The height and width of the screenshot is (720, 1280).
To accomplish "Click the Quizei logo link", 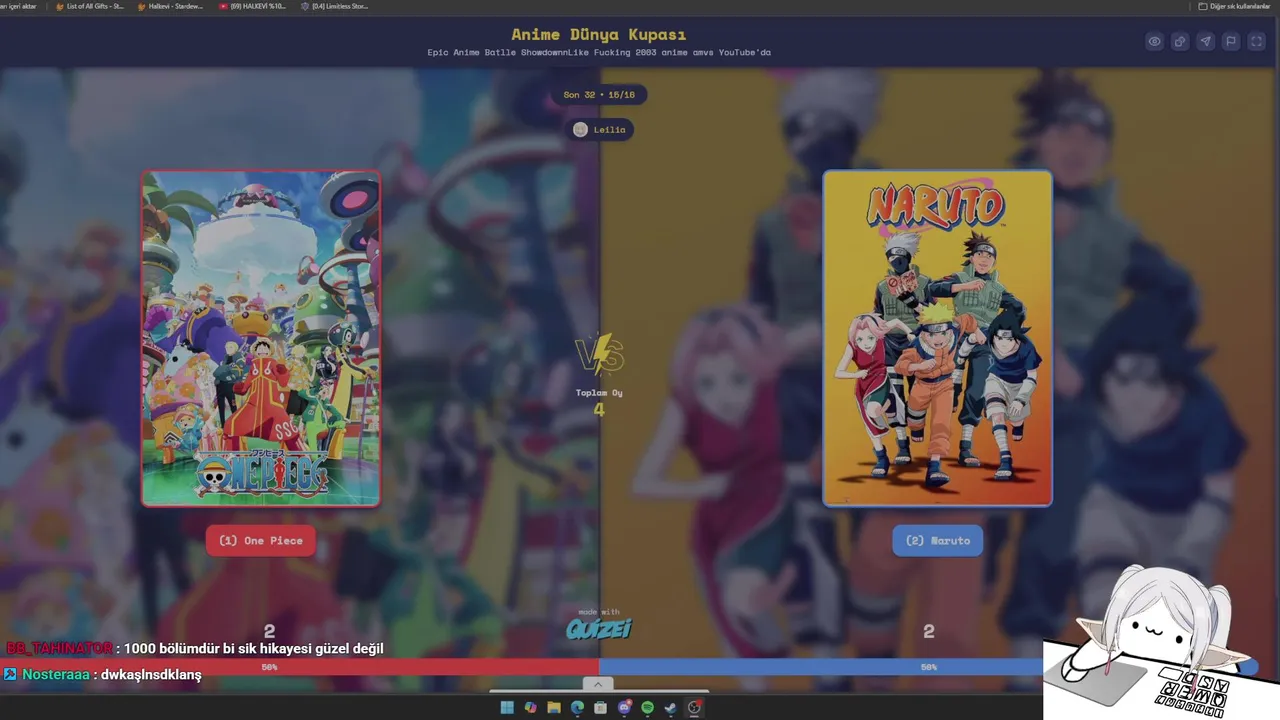I will click(x=599, y=629).
